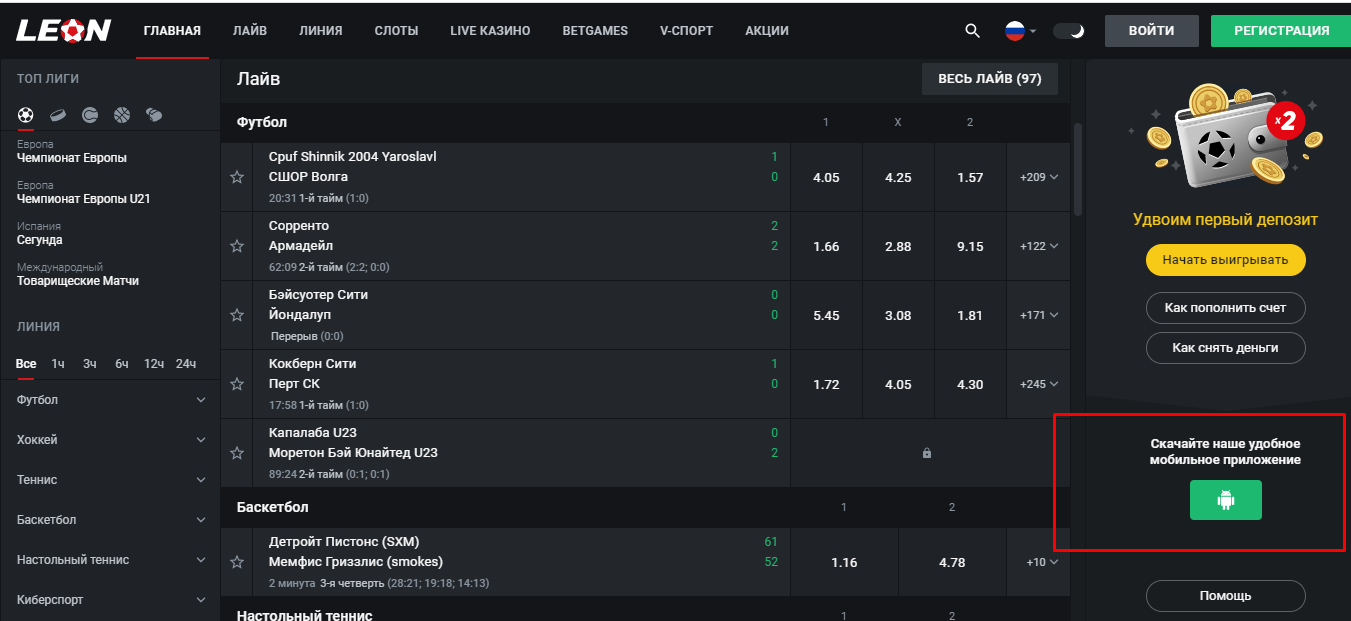
Task: Select the 24ч time filter tab
Action: coord(186,364)
